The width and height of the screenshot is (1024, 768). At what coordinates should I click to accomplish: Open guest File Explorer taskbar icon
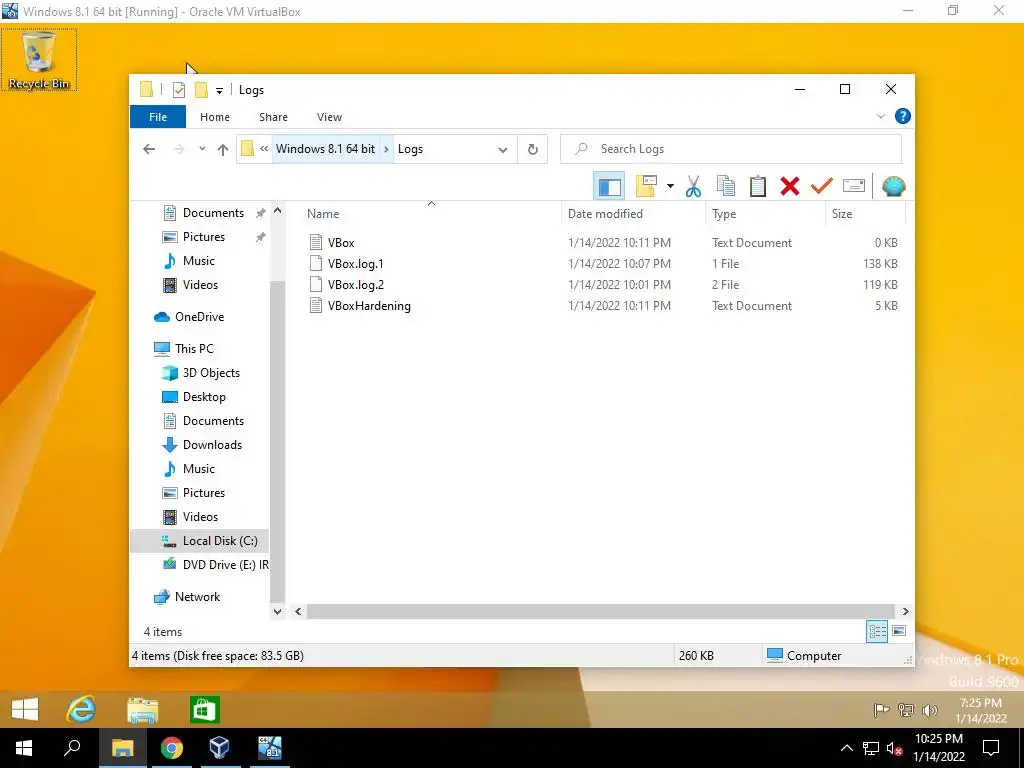tap(142, 710)
